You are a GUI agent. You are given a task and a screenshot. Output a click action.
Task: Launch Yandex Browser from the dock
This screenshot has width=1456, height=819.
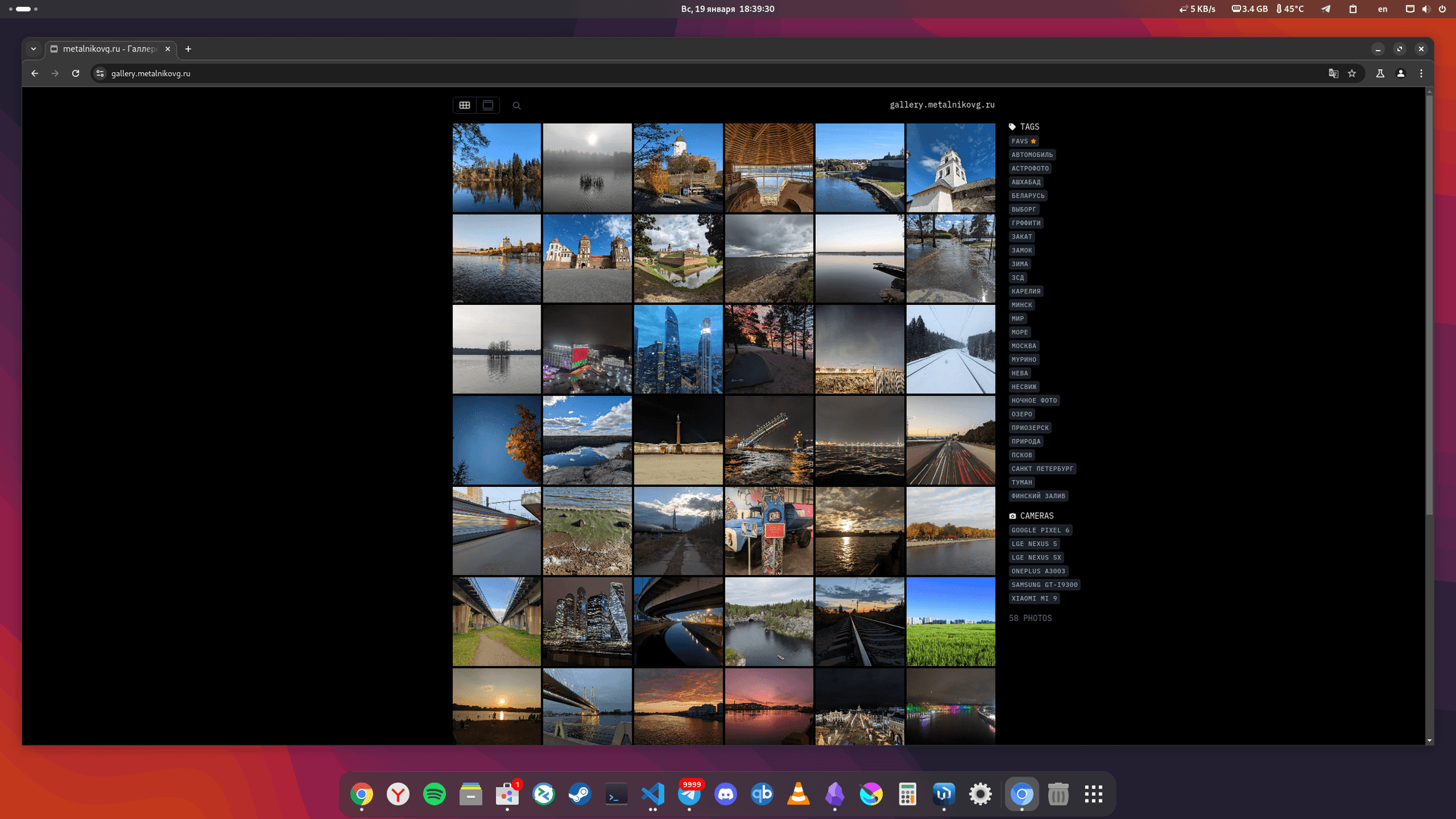pos(398,794)
